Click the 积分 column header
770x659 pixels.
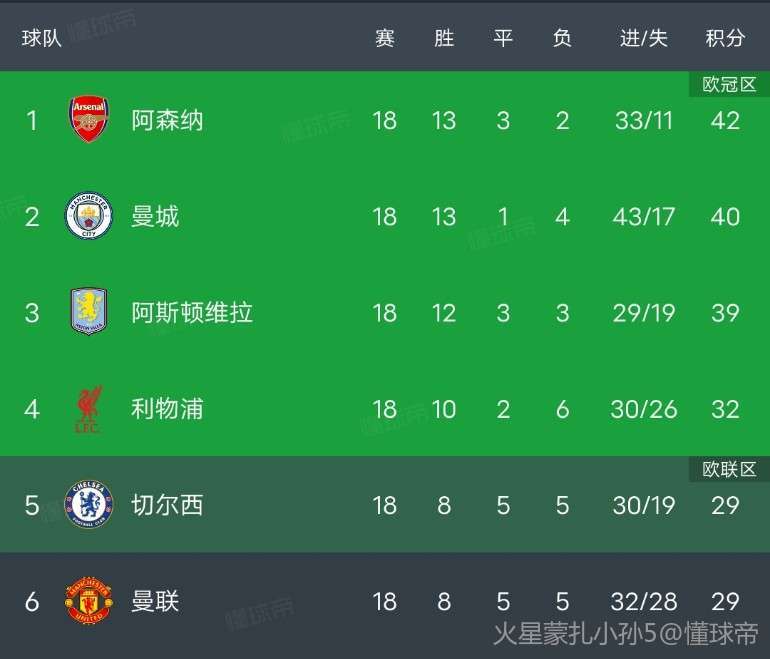coord(725,38)
